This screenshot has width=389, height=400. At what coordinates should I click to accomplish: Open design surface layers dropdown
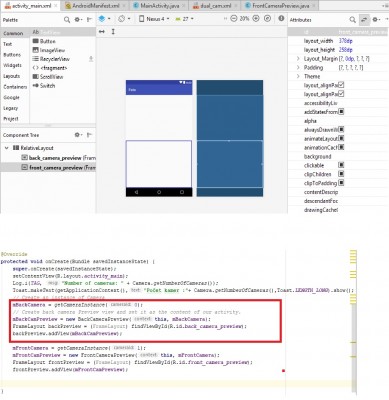click(105, 19)
